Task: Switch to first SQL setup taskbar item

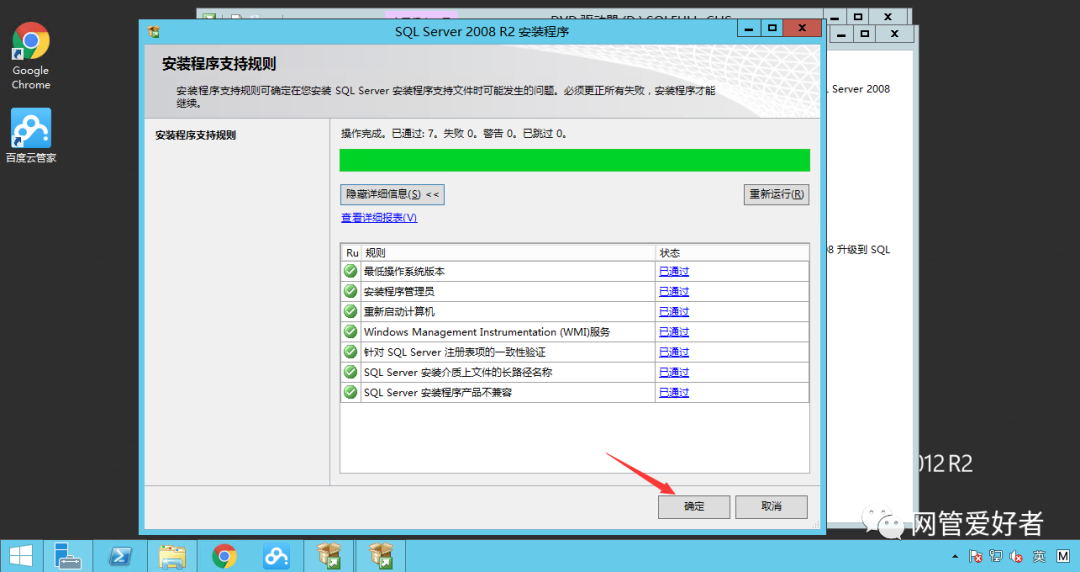Action: pyautogui.click(x=329, y=555)
